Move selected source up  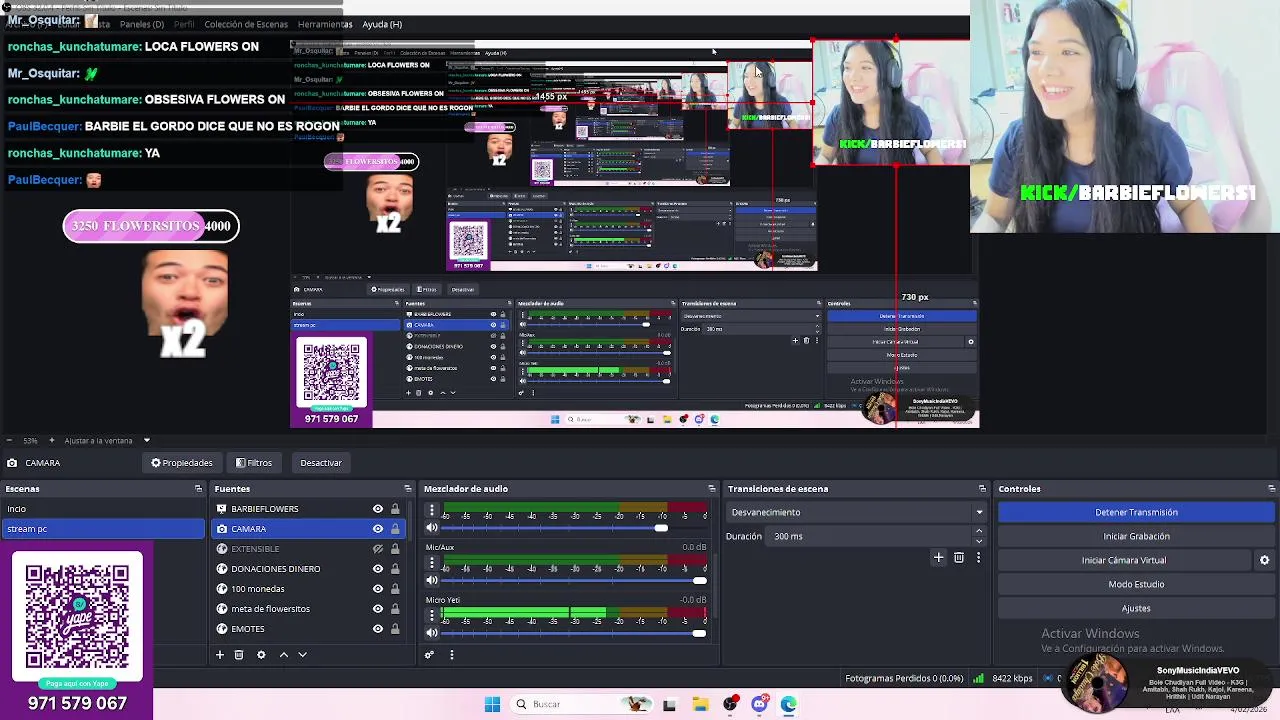coord(283,655)
